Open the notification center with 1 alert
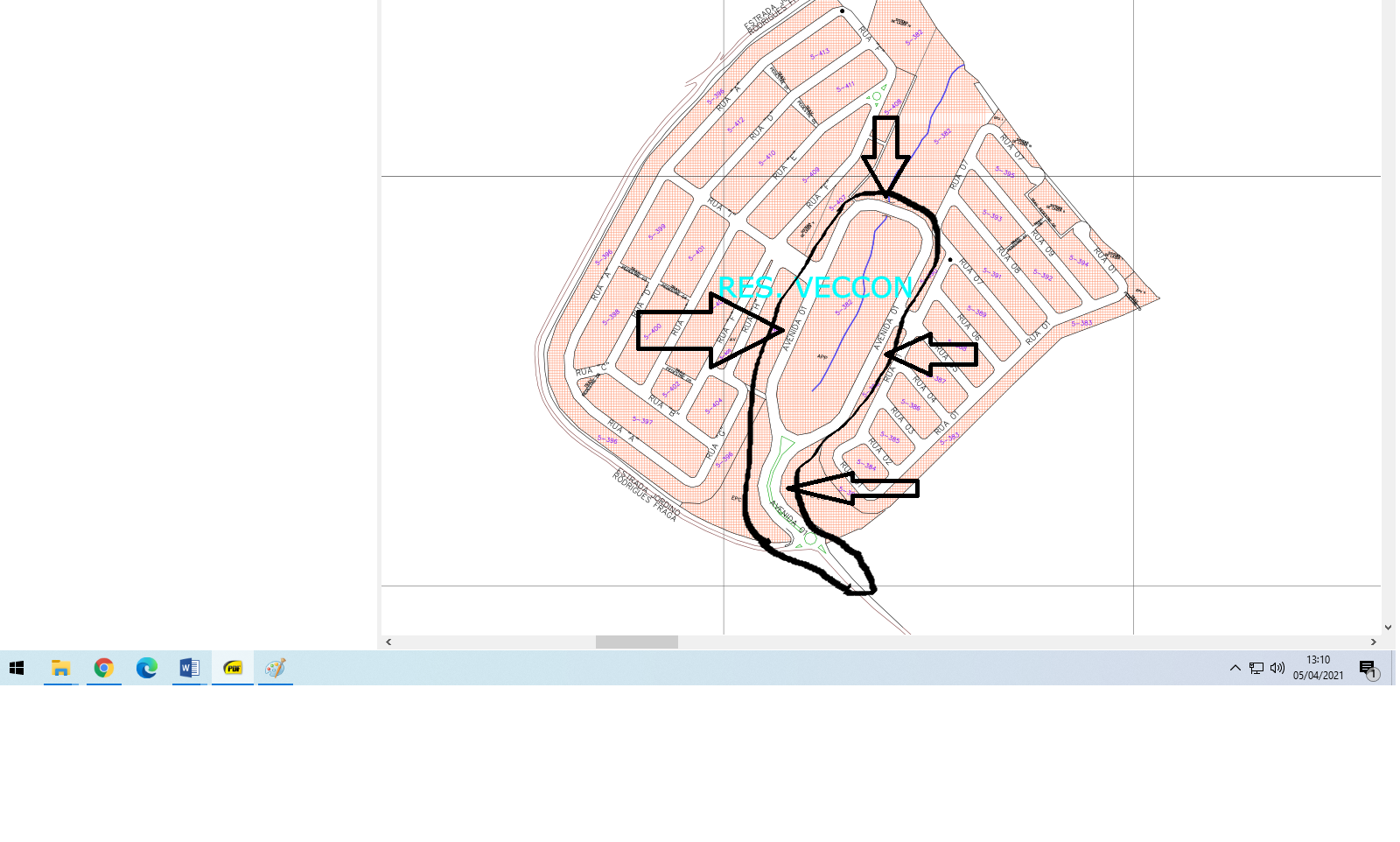The width and height of the screenshot is (1400, 842). point(1368,669)
